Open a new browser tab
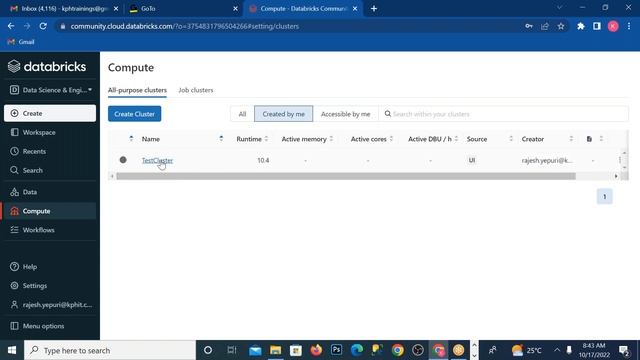Viewport: 640px width, 360px height. click(x=374, y=9)
